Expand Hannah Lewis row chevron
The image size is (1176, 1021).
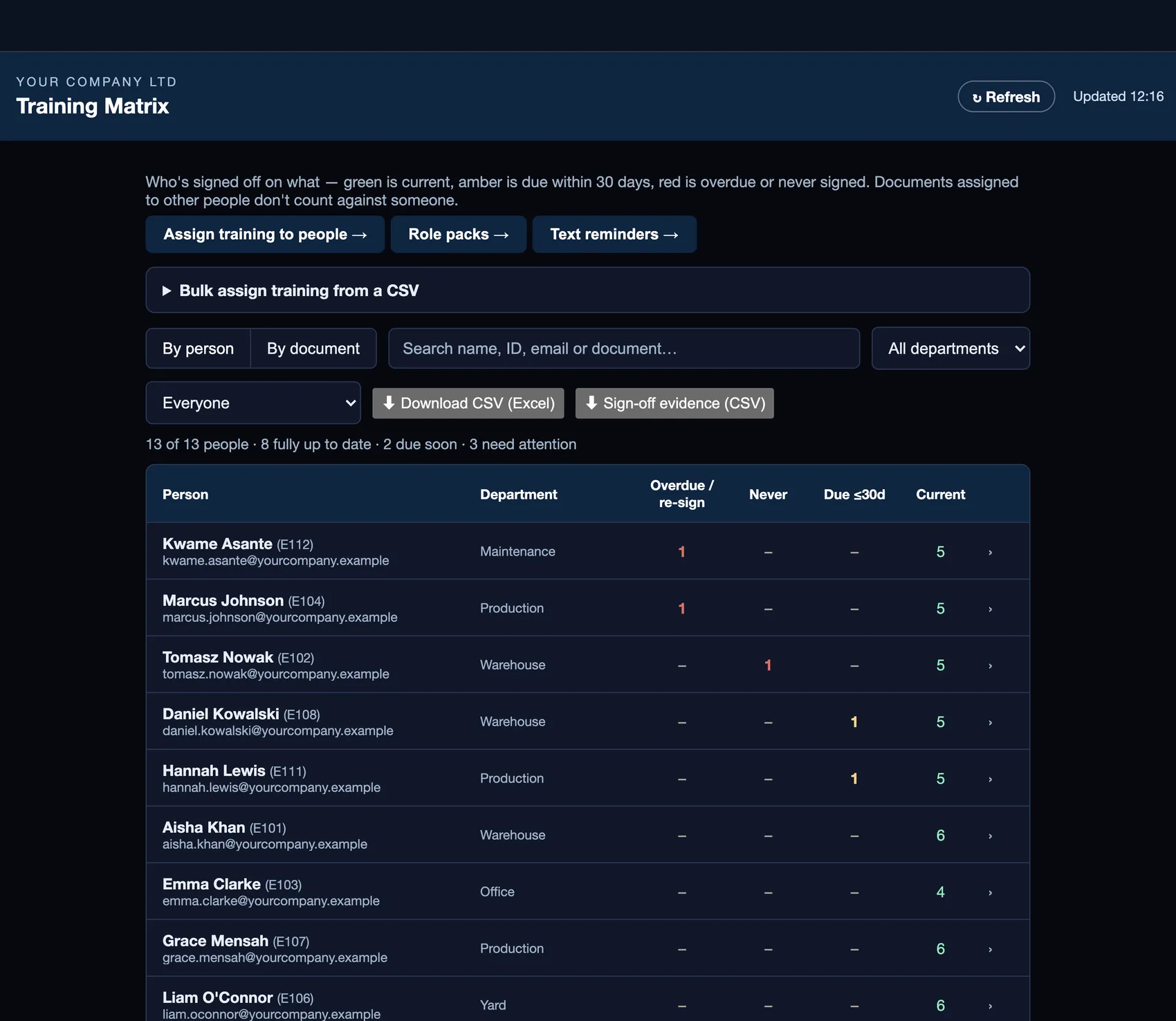pyautogui.click(x=991, y=779)
